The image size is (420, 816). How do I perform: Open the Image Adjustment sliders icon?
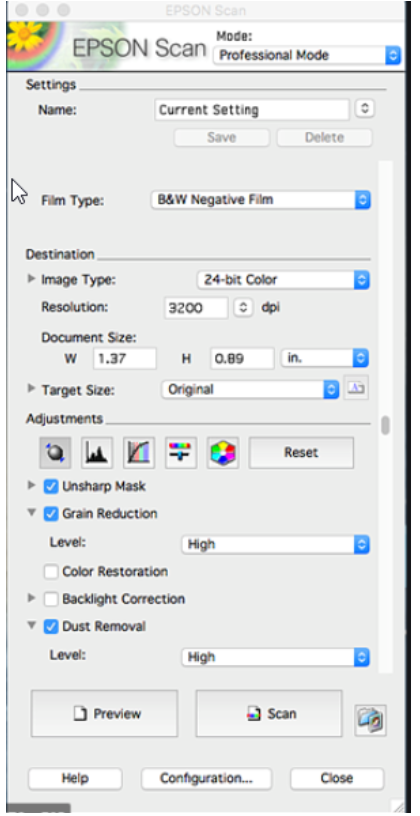[181, 452]
